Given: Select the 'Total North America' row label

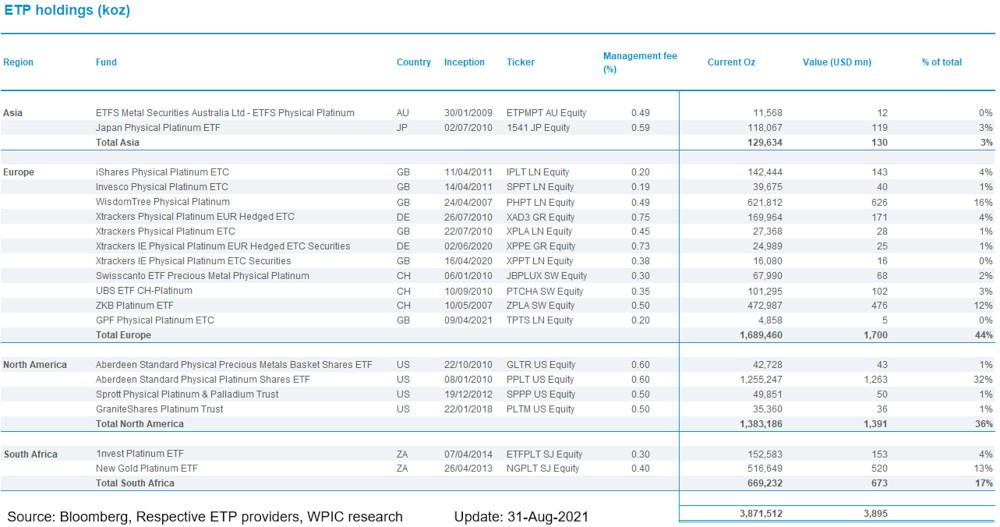Looking at the screenshot, I should click(139, 424).
